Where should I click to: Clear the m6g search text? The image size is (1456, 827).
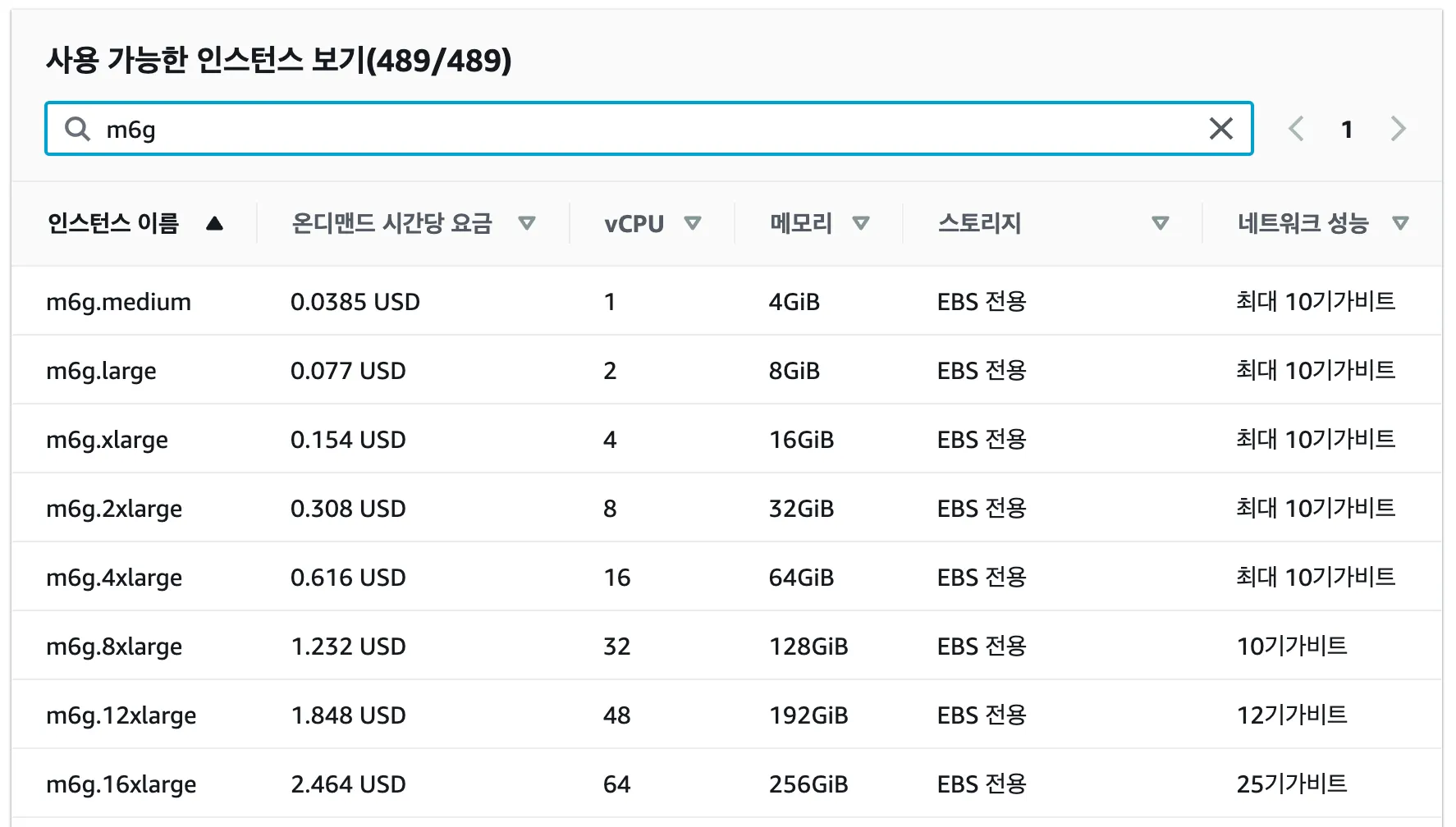(x=1220, y=129)
